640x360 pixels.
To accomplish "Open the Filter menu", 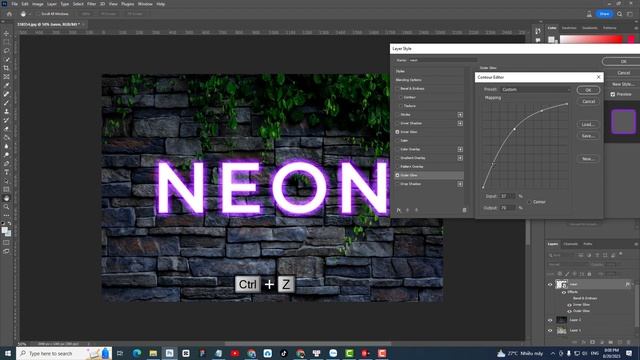I will 91,4.
